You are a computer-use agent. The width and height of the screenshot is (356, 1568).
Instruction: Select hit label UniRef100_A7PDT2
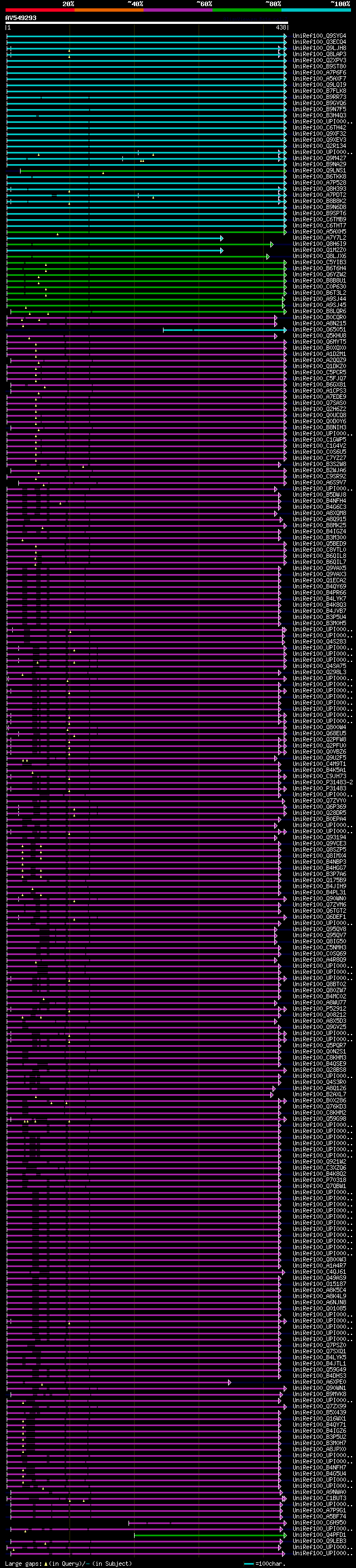[319, 195]
